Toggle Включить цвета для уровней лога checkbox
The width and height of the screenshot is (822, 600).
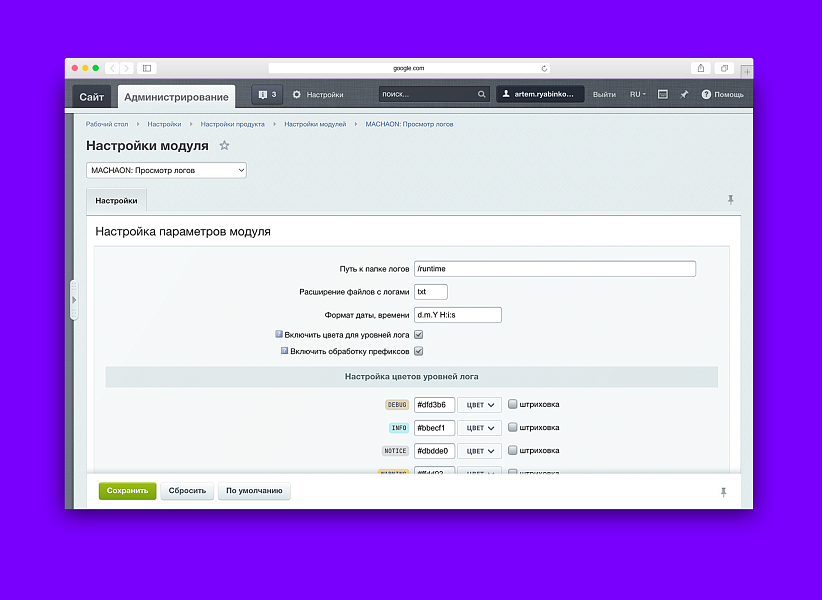419,335
